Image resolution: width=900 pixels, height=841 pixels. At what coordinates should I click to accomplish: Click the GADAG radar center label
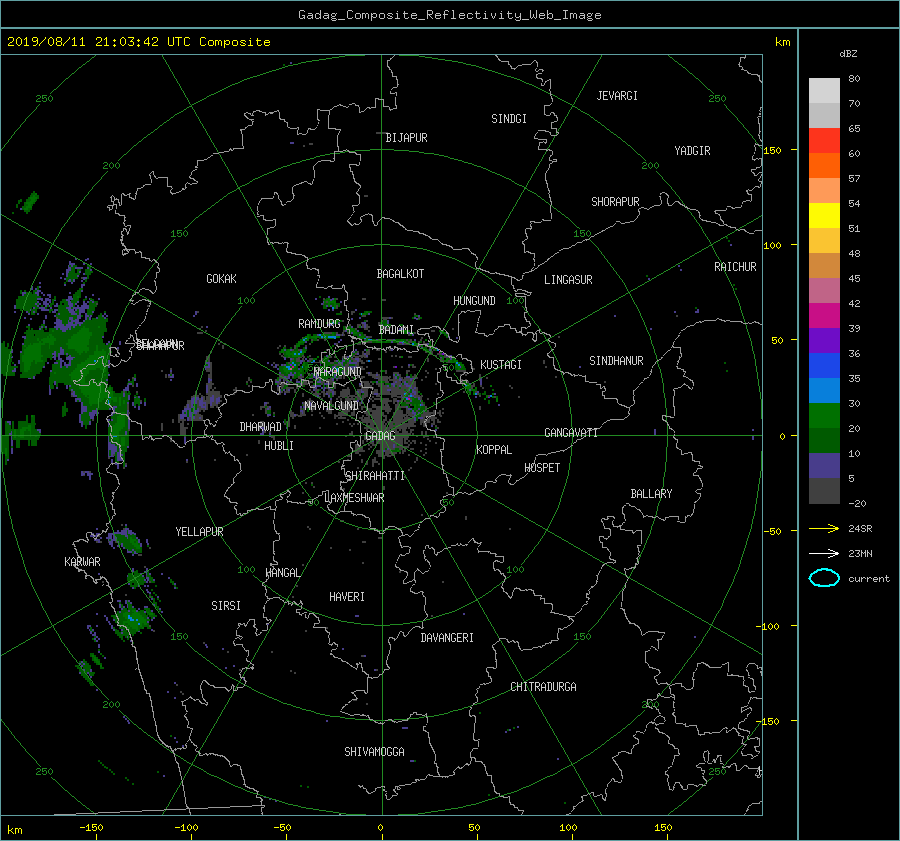(380, 436)
